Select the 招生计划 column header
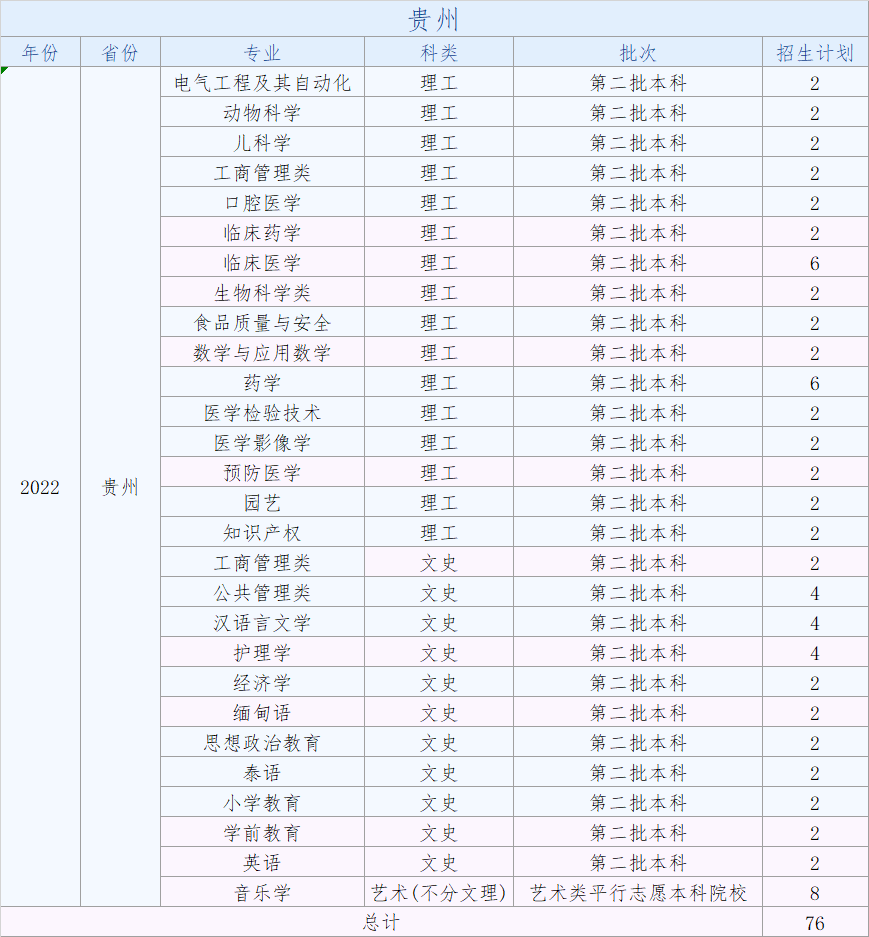This screenshot has width=869, height=937. point(815,53)
